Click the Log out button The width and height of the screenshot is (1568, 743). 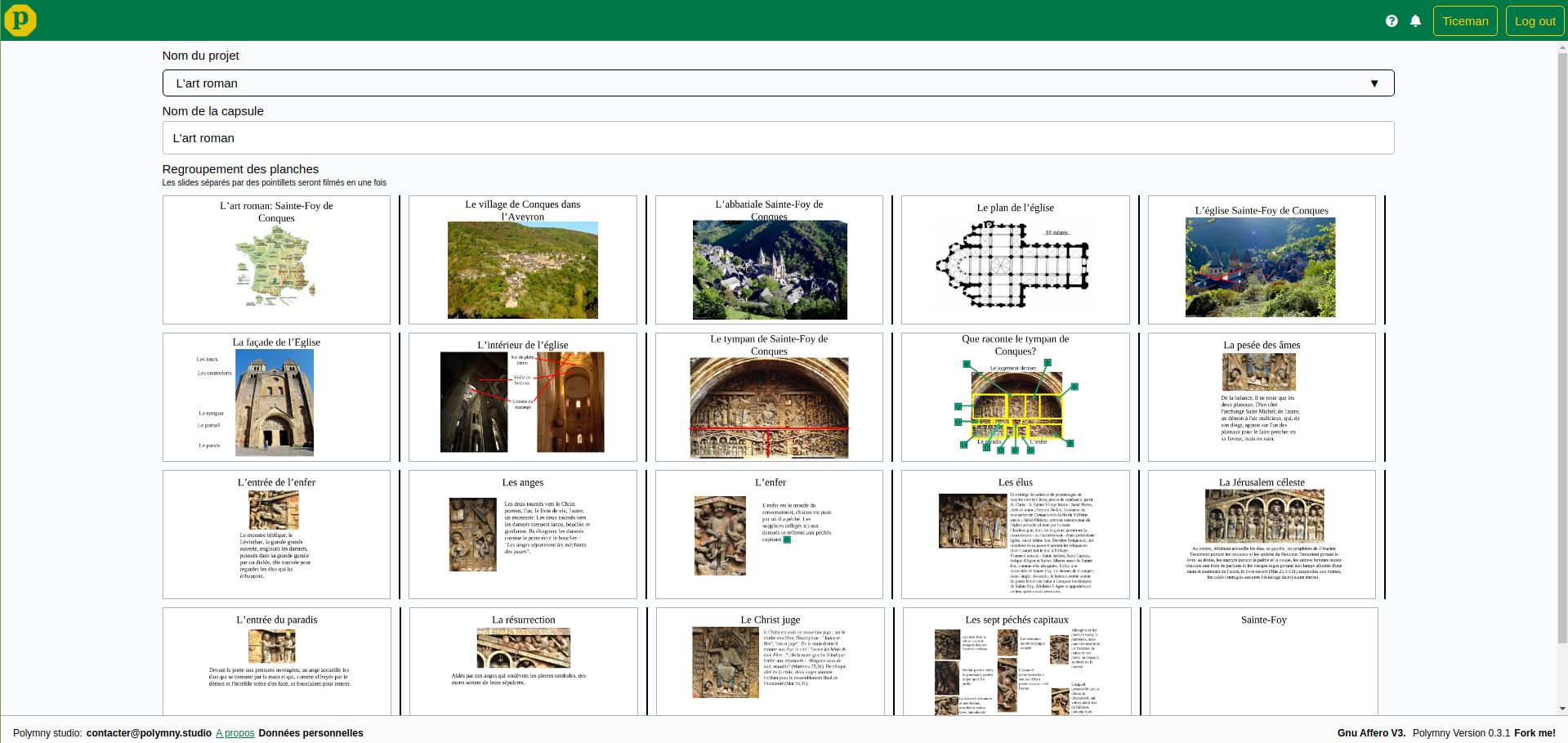point(1534,21)
